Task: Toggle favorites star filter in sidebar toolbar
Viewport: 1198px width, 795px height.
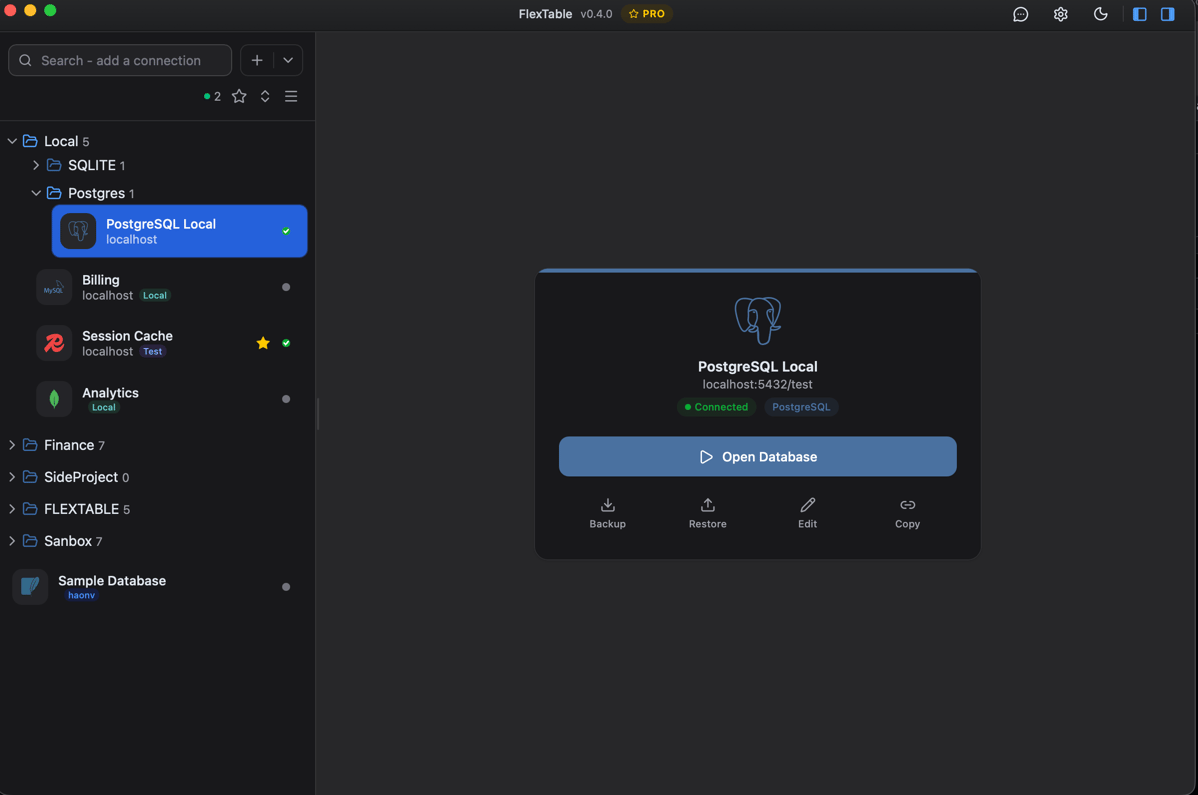Action: [x=239, y=96]
